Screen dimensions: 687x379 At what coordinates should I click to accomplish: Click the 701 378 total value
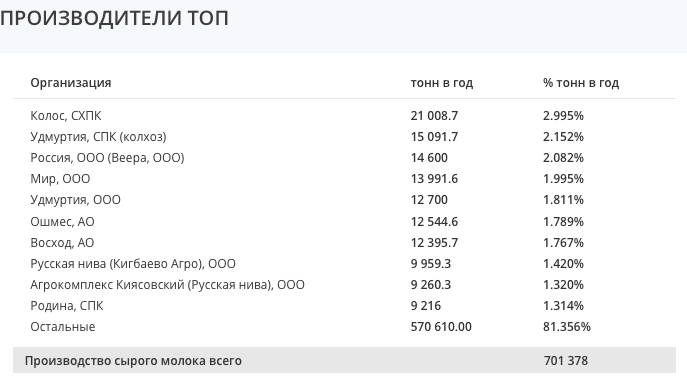tap(566, 361)
